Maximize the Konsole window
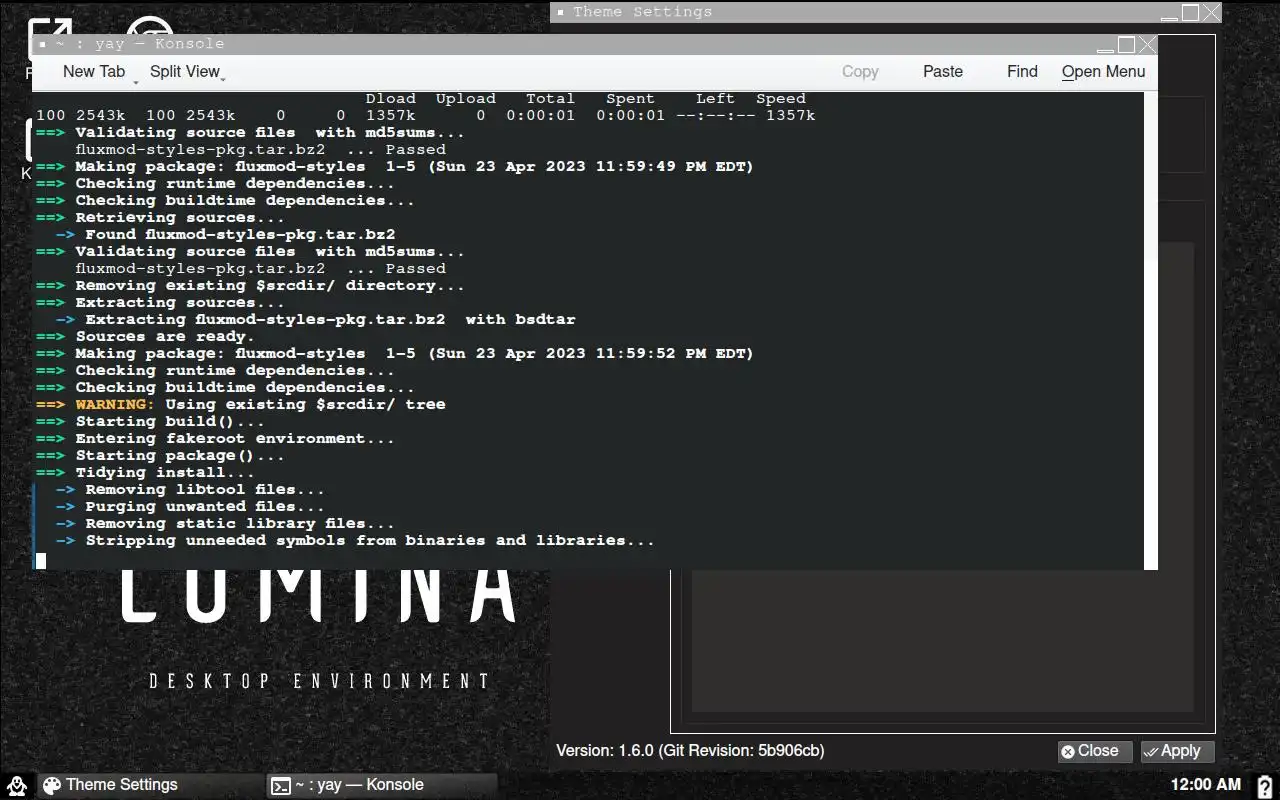Viewport: 1280px width, 800px height. click(x=1126, y=45)
